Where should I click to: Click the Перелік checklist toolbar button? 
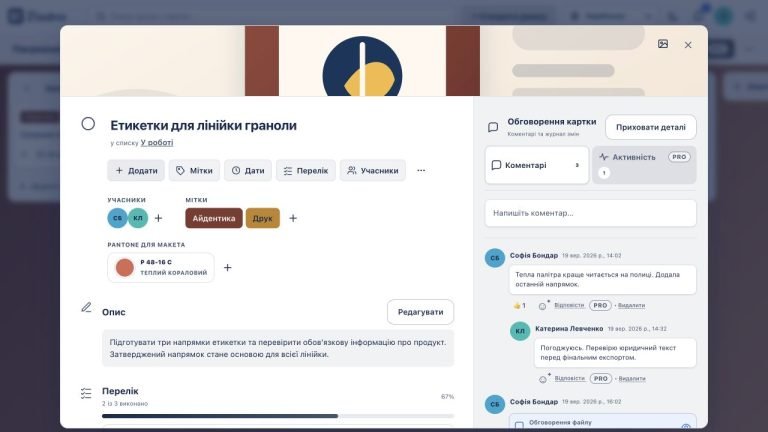point(306,170)
